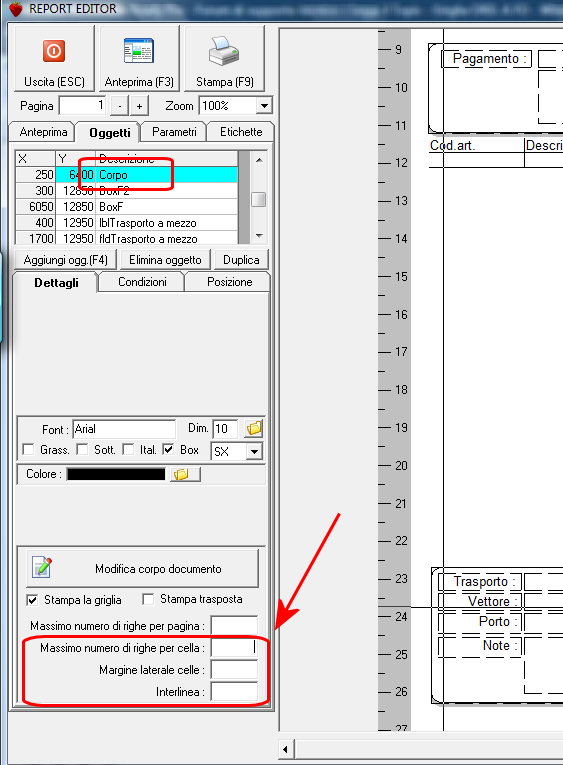Viewport: 563px width, 765px height.
Task: Click the Uscita (ESC) power icon
Action: 54,51
